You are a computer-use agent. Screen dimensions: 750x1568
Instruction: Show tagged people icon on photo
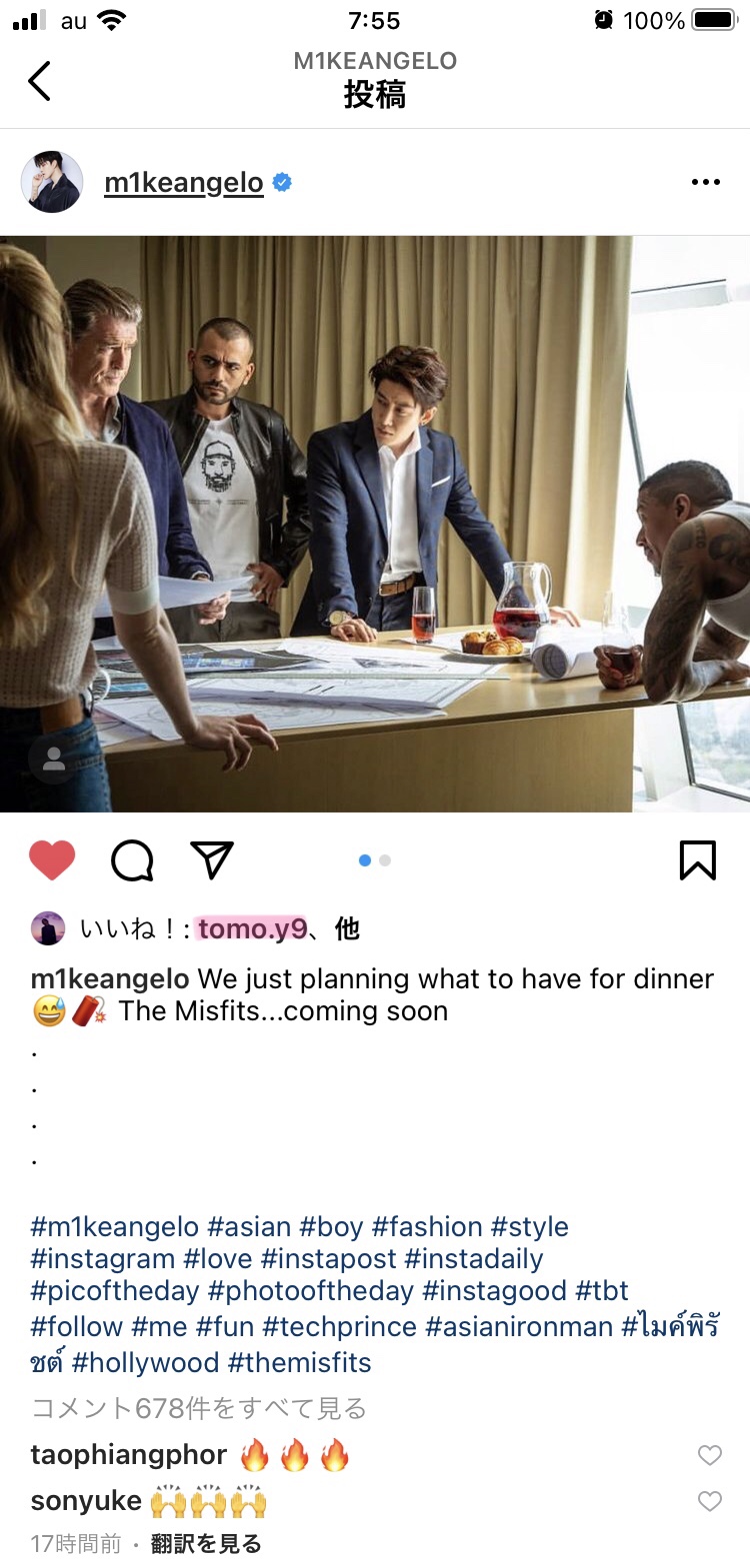[x=54, y=759]
